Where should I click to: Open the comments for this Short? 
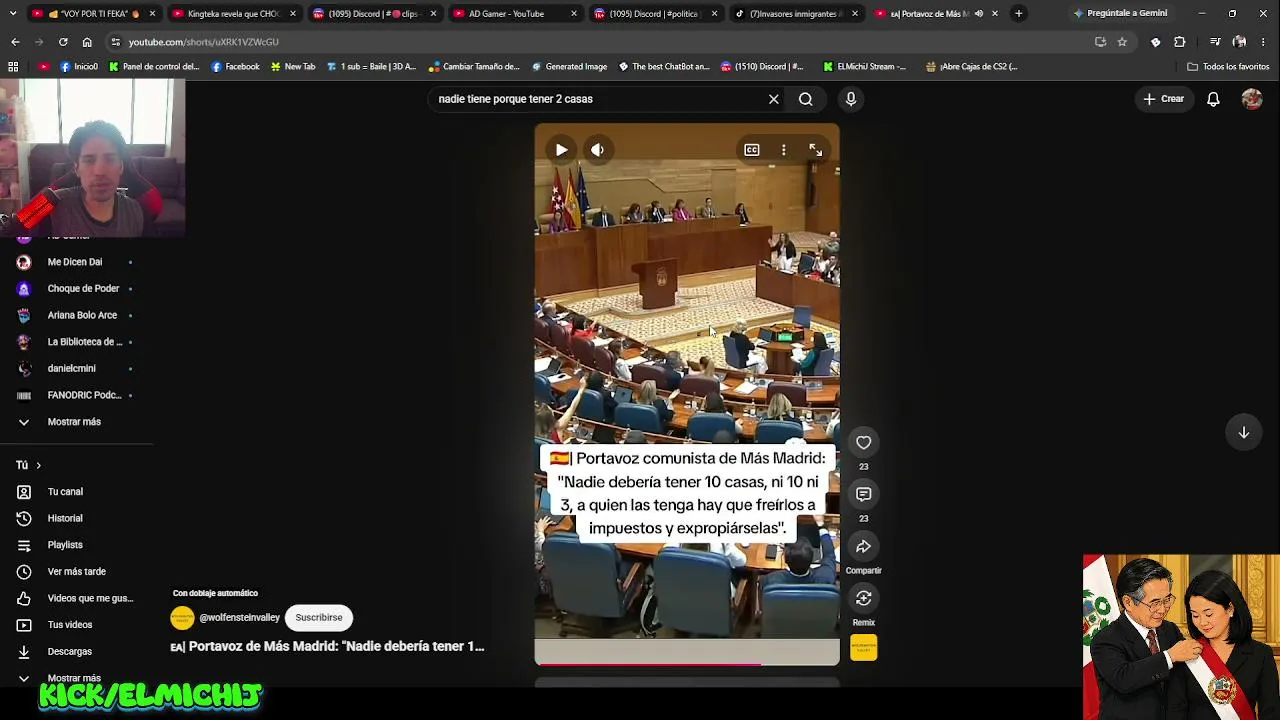pyautogui.click(x=863, y=494)
